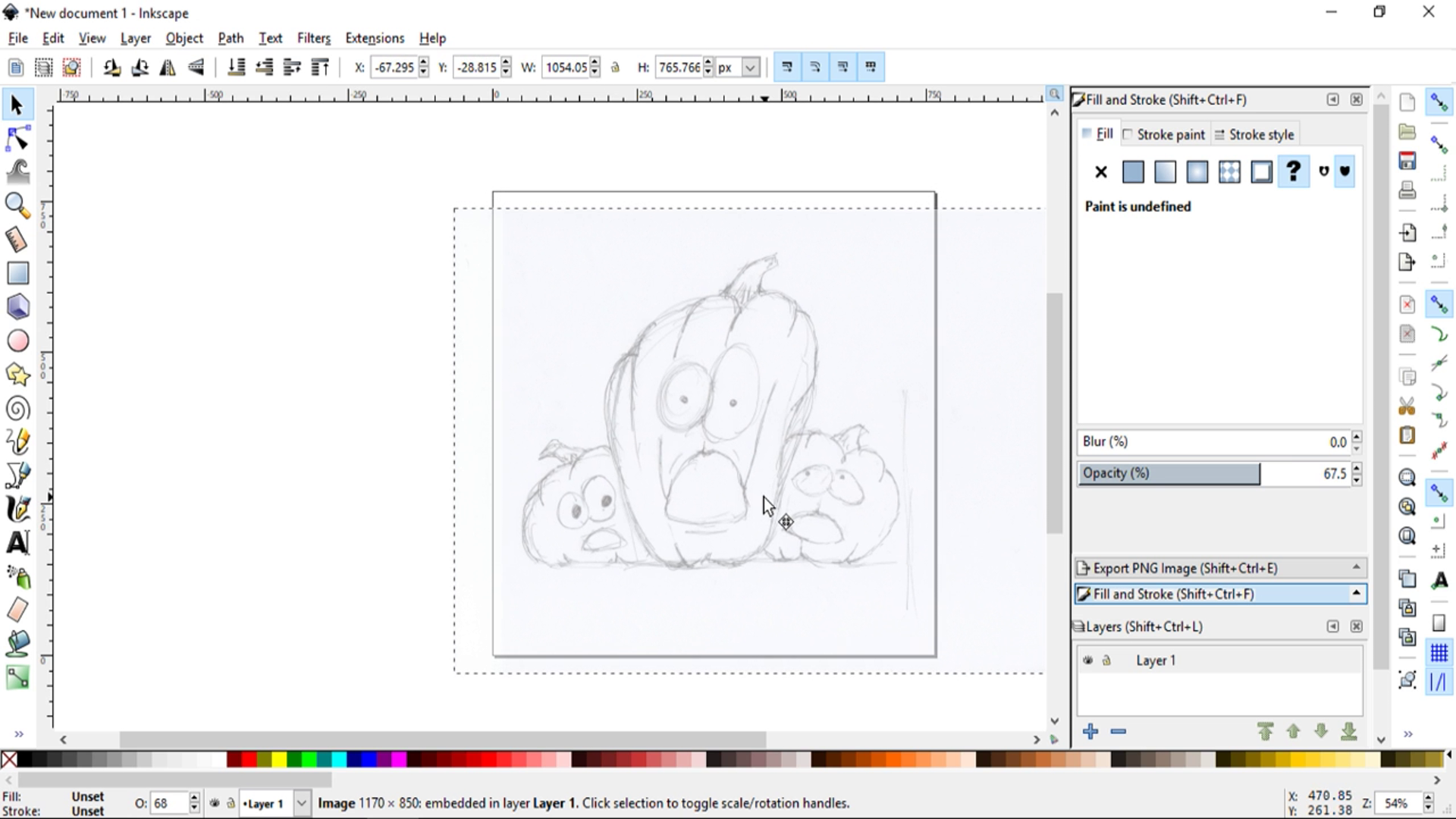Viewport: 1456px width, 819px height.
Task: Open the Filters menu
Action: [x=314, y=38]
